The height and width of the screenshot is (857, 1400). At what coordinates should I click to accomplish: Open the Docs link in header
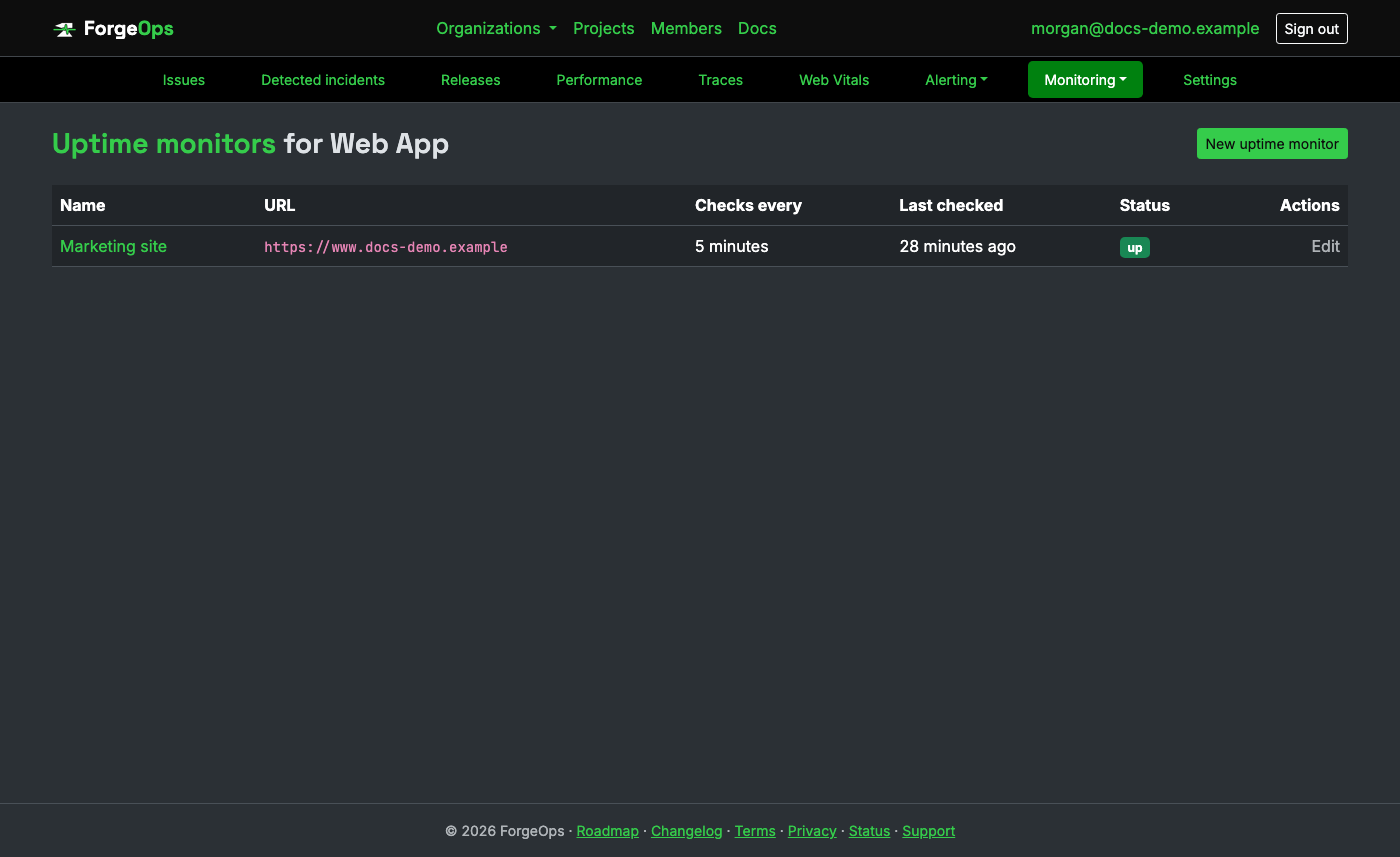click(757, 28)
